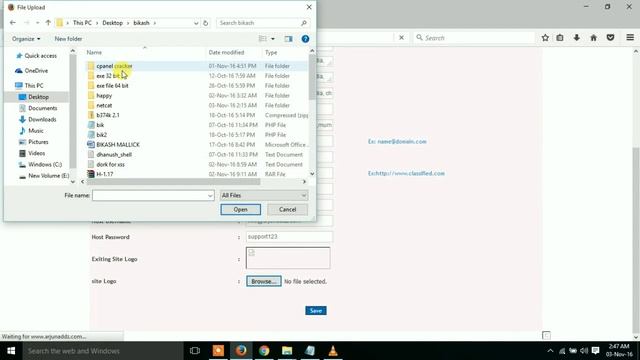
Task: Open recent locations dropdown arrow
Action: tap(38, 23)
